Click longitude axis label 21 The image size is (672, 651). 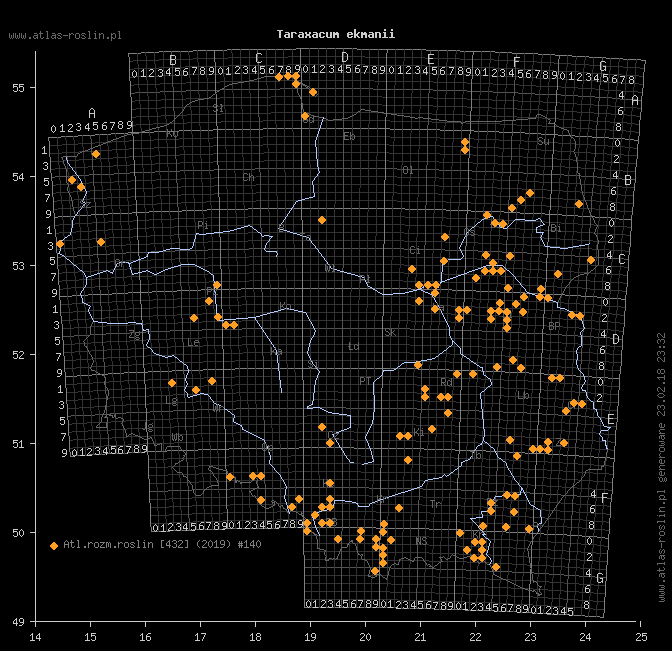tap(420, 637)
